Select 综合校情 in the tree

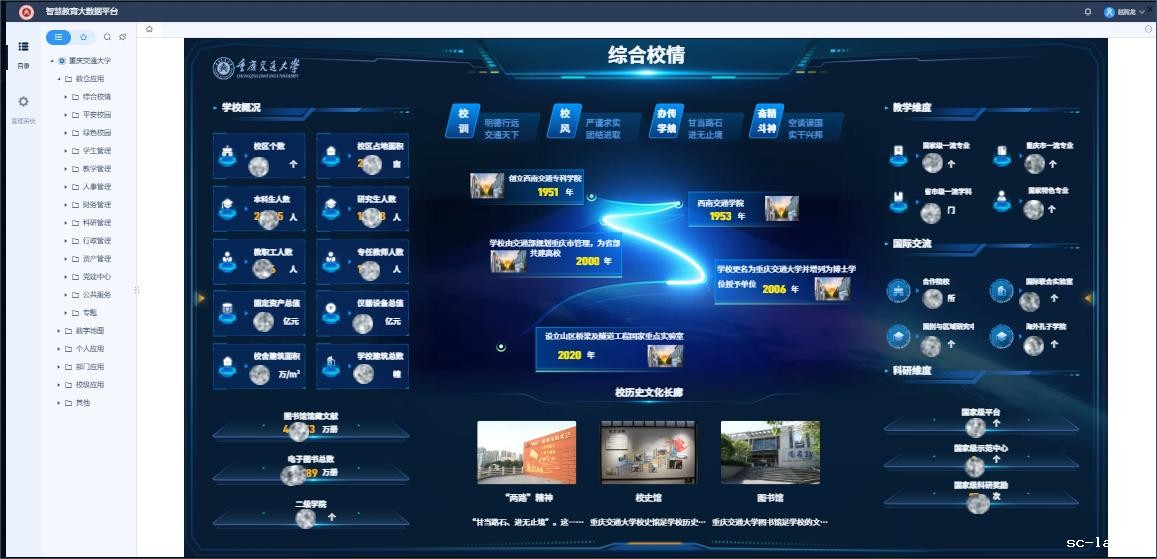[x=96, y=97]
